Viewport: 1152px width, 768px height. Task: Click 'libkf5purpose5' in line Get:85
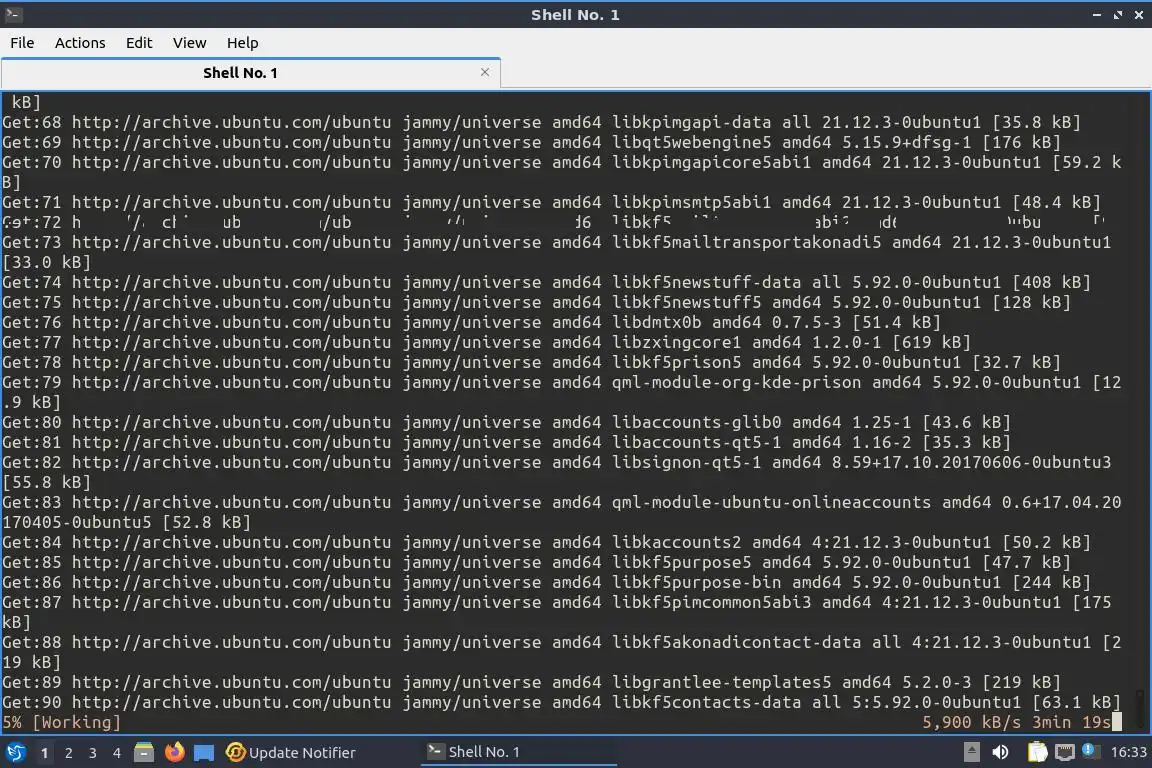pyautogui.click(x=681, y=562)
